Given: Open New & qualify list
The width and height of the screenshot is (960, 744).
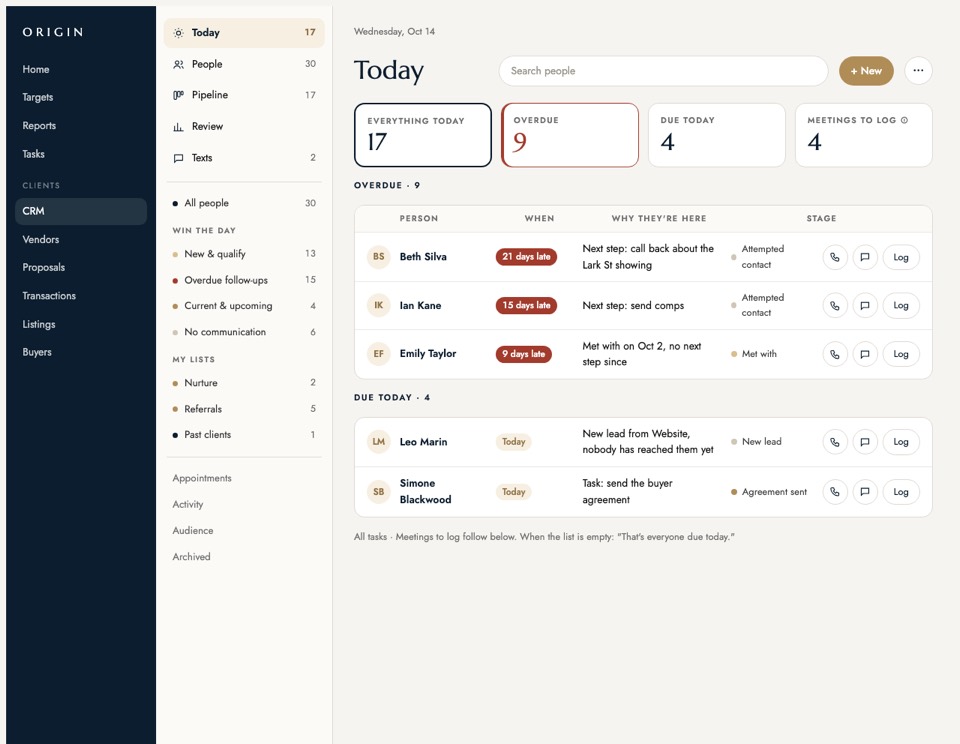Looking at the screenshot, I should point(244,254).
